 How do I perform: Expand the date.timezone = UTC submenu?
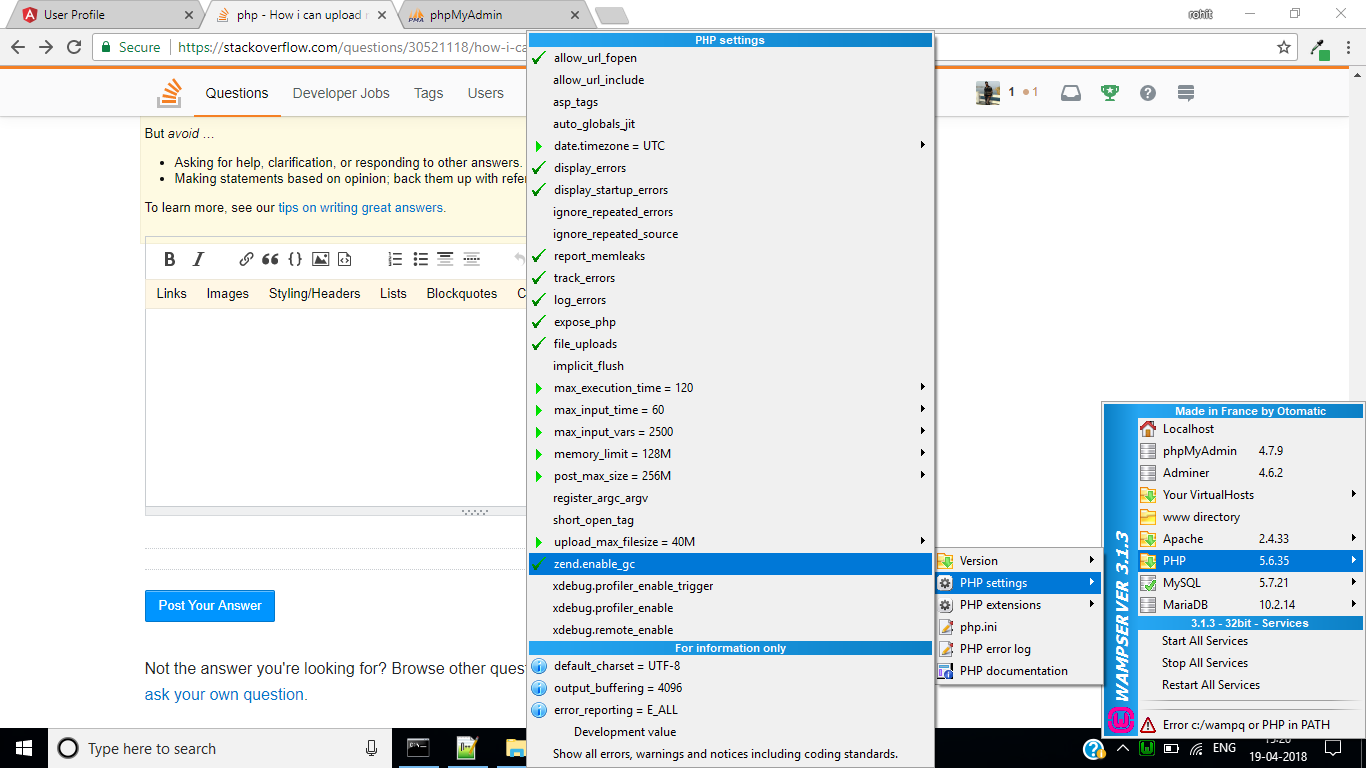[x=730, y=146]
